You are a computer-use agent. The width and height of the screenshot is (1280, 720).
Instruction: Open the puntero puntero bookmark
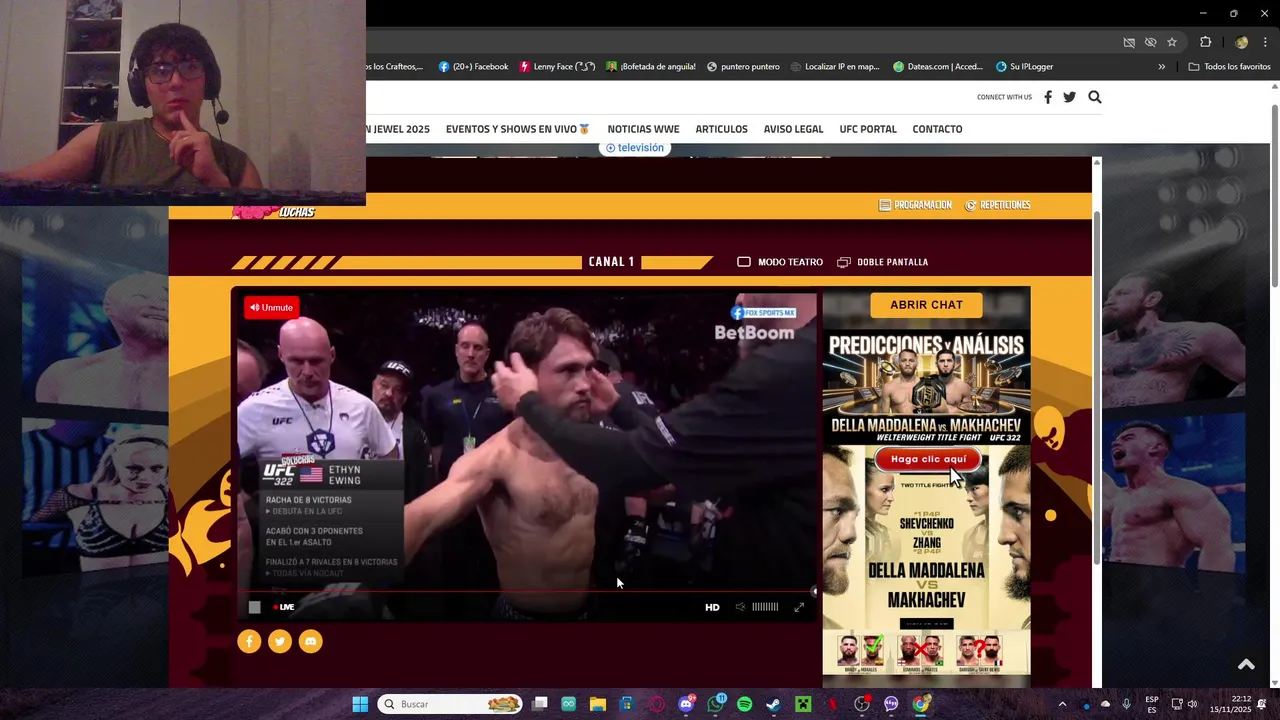click(x=743, y=67)
